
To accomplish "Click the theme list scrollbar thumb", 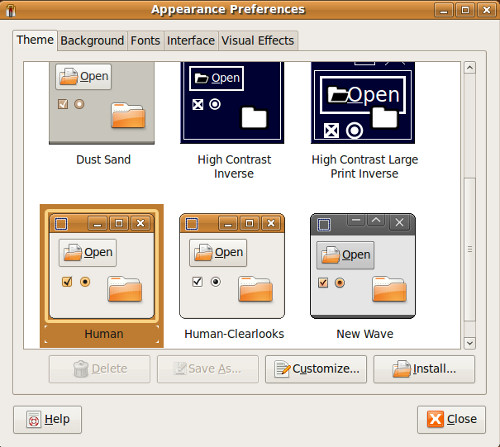I will point(470,250).
